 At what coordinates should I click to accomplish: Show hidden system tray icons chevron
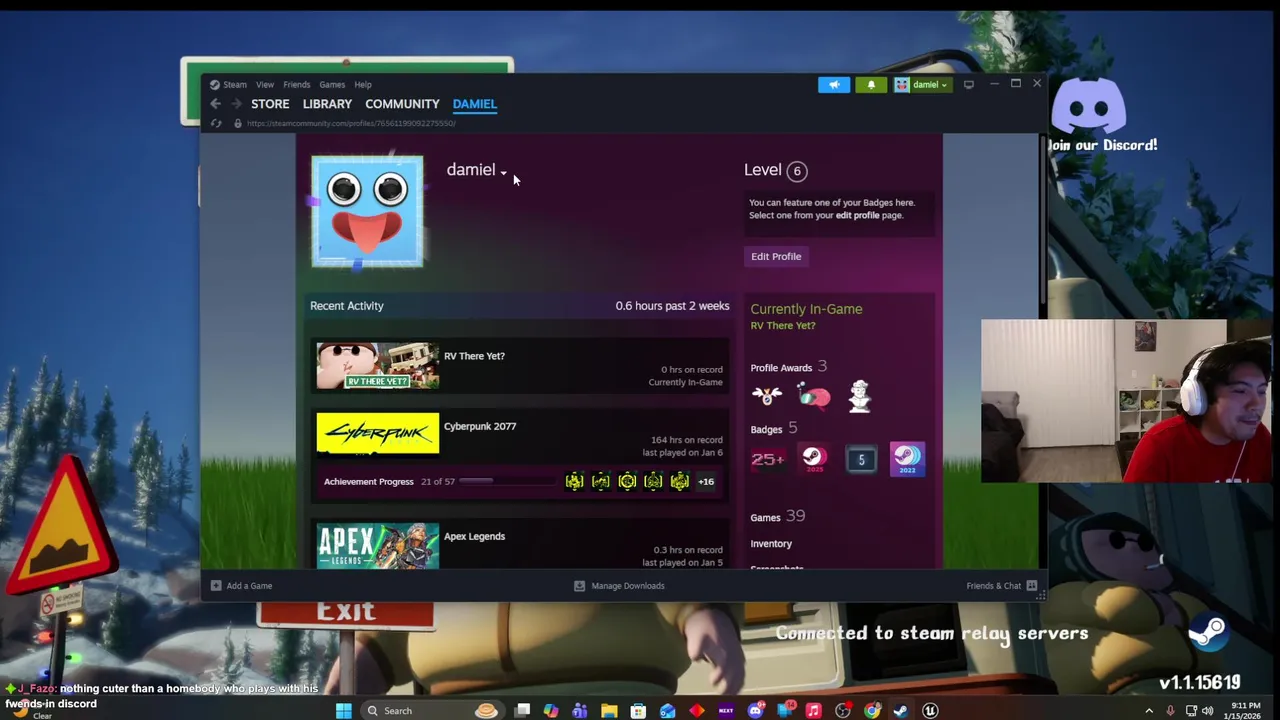tap(1149, 711)
